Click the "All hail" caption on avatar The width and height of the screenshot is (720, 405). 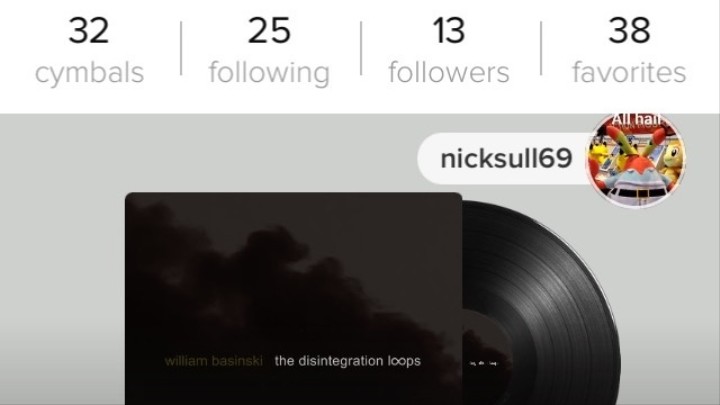[x=636, y=119]
